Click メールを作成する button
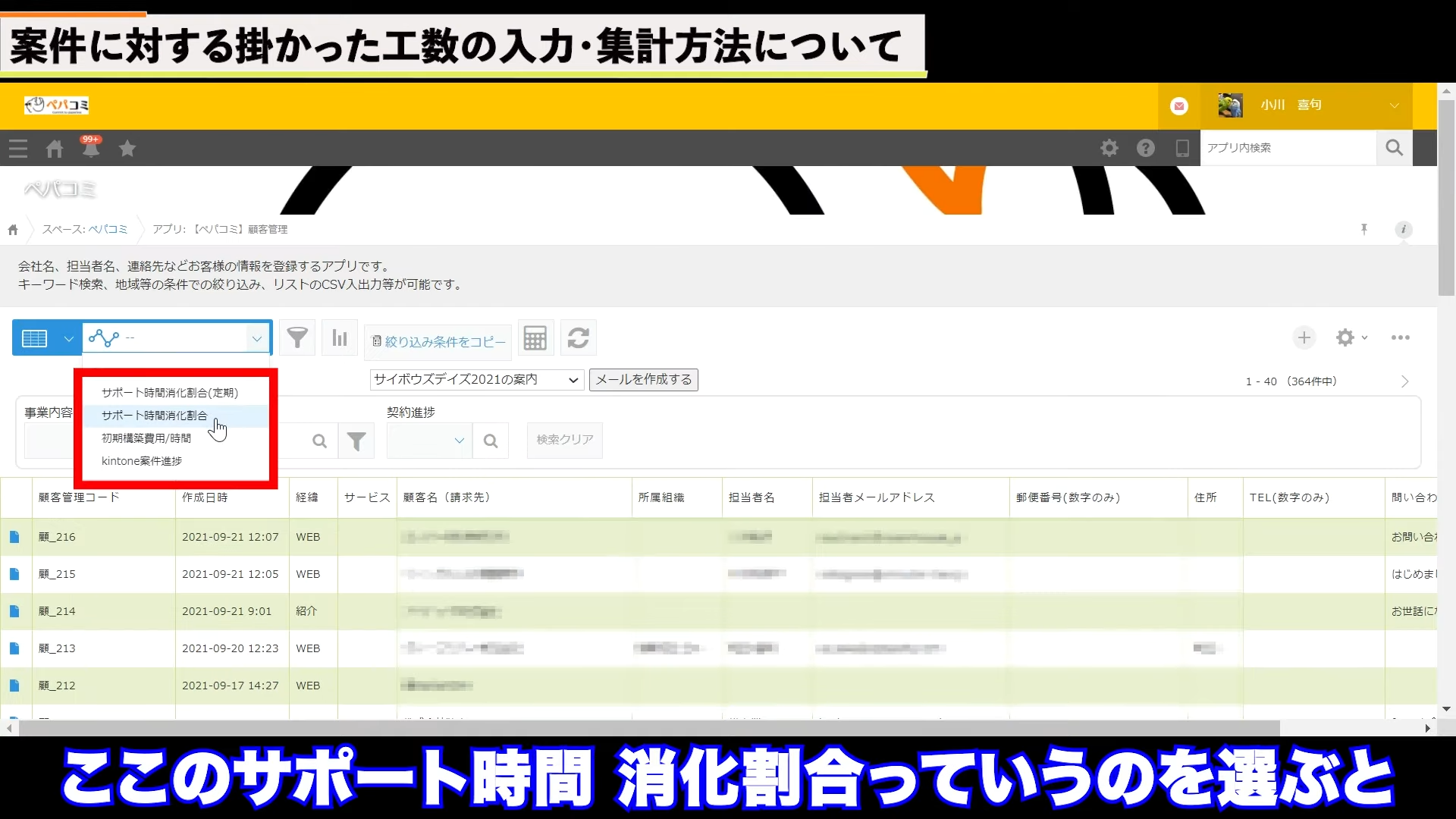 (x=643, y=380)
